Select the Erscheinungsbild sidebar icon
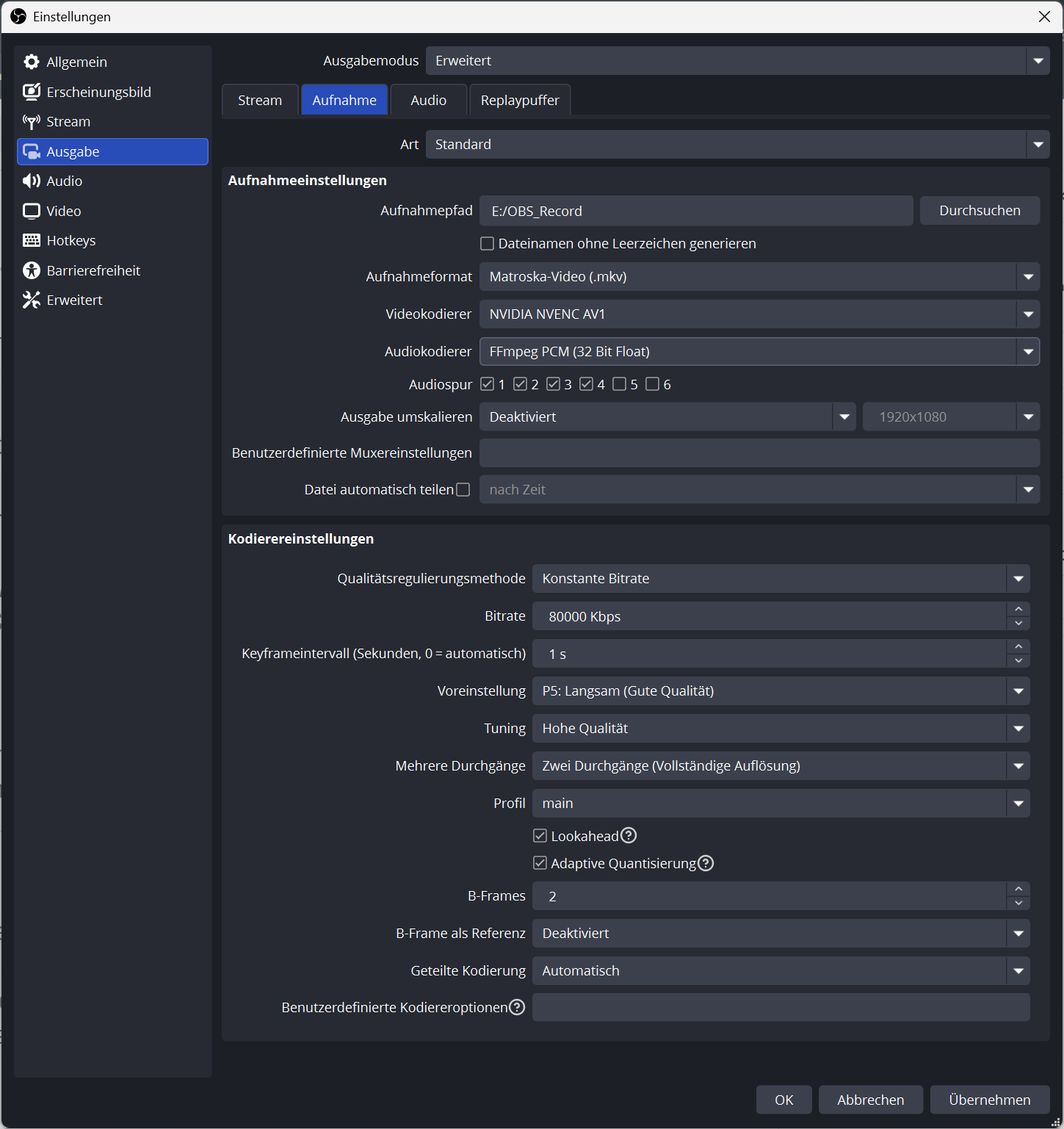 click(32, 92)
